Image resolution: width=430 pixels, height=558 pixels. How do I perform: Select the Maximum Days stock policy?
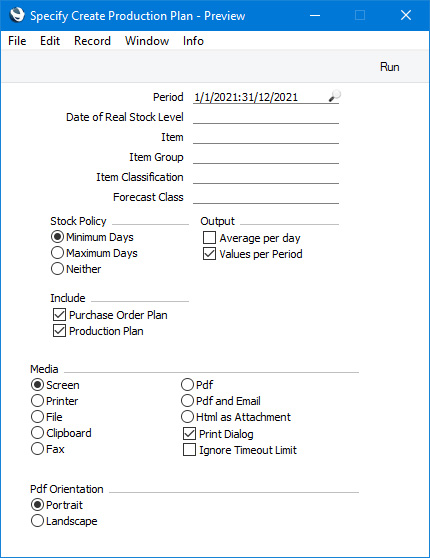[x=57, y=253]
